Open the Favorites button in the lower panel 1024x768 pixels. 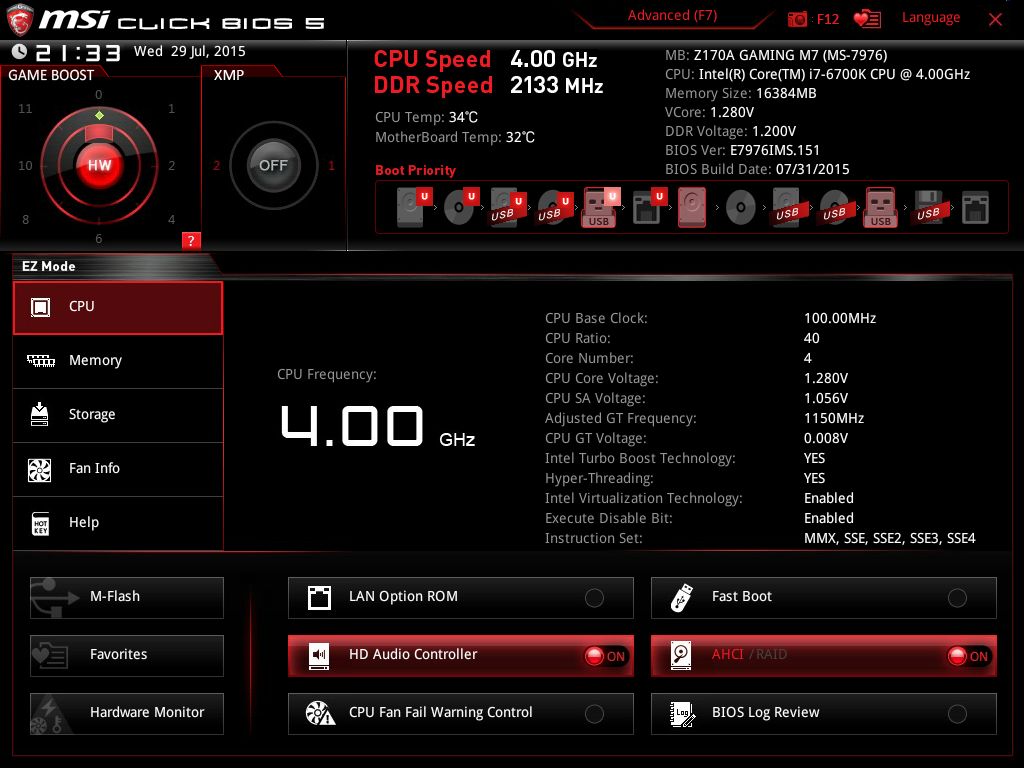[127, 656]
